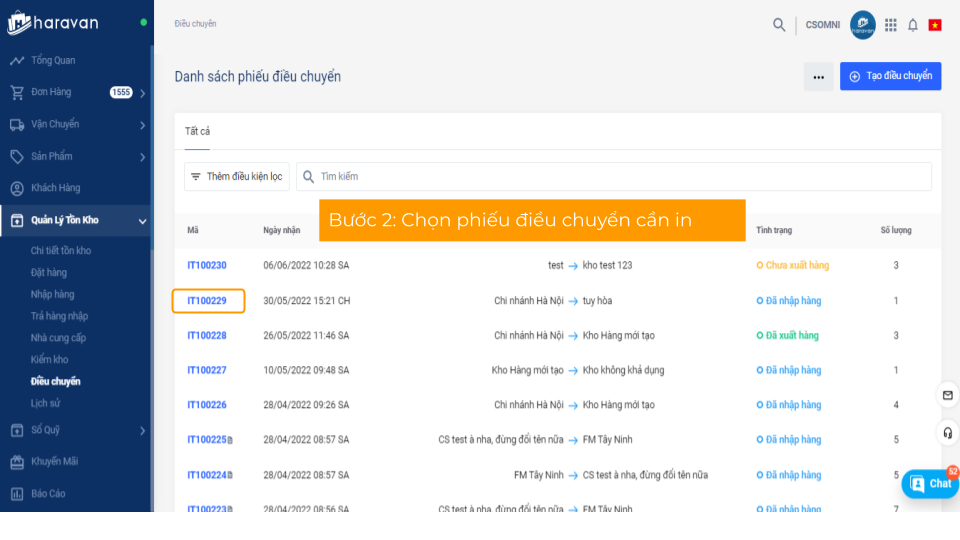The width and height of the screenshot is (960, 540).
Task: Collapse Quản Lý Tồn Kho chevron
Action: (x=143, y=221)
